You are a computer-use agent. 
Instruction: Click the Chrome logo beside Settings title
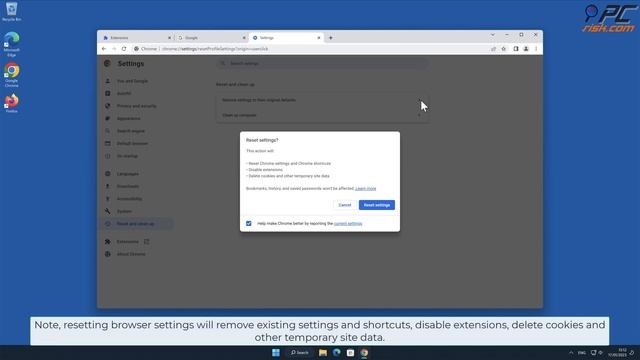(107, 64)
